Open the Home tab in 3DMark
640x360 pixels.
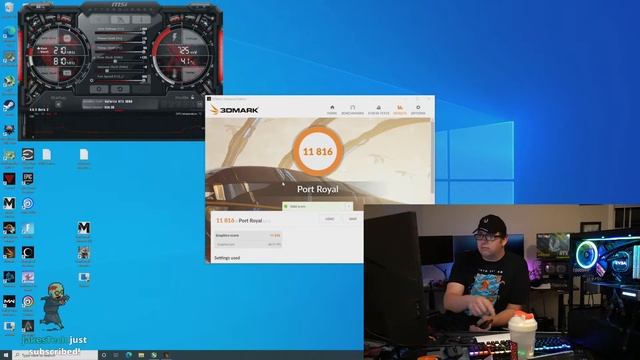tap(332, 109)
